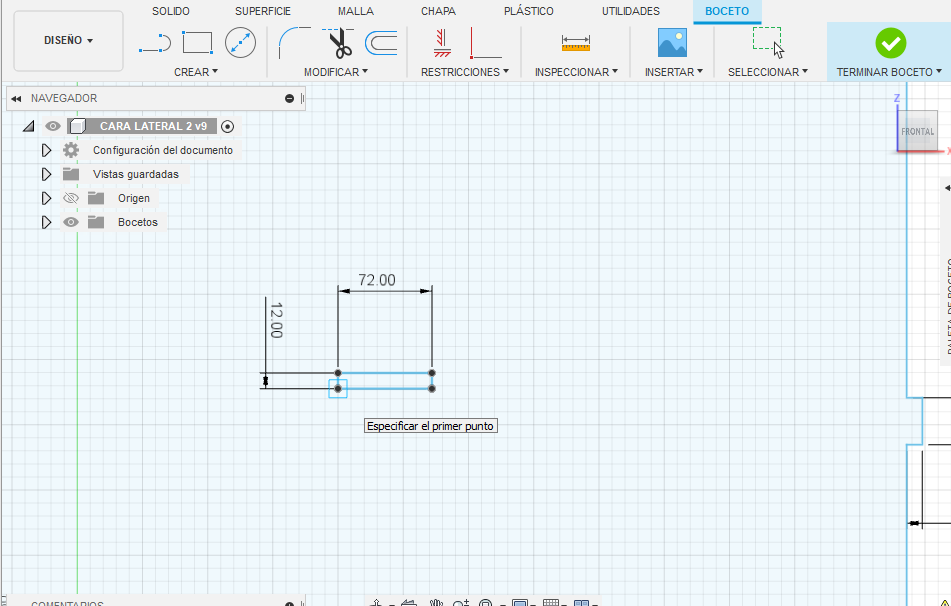Switch to the UTILIDADES tab
Viewport: 951px width, 606px height.
[631, 11]
